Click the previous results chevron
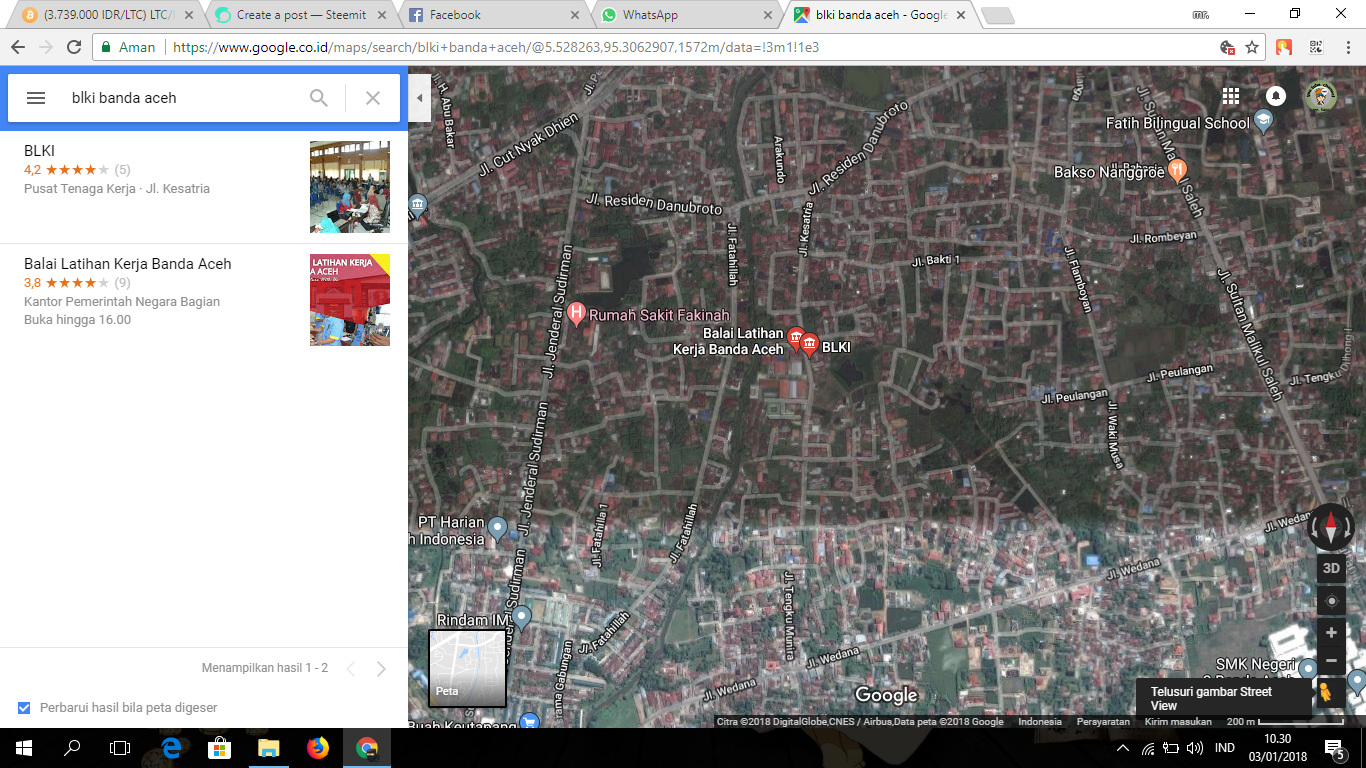Screen dimensions: 1366x768 (350, 667)
